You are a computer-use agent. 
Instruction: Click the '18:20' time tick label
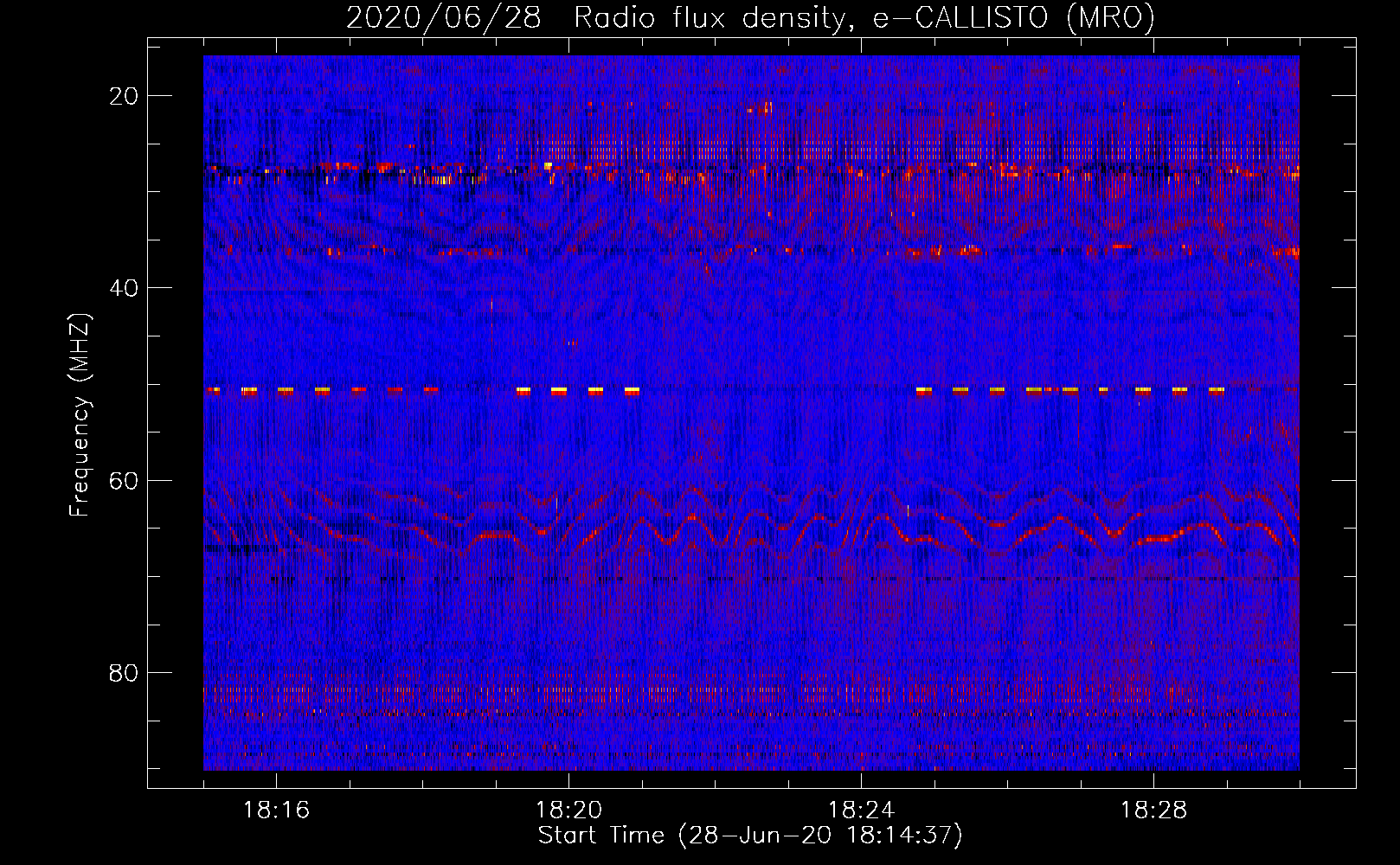(568, 811)
